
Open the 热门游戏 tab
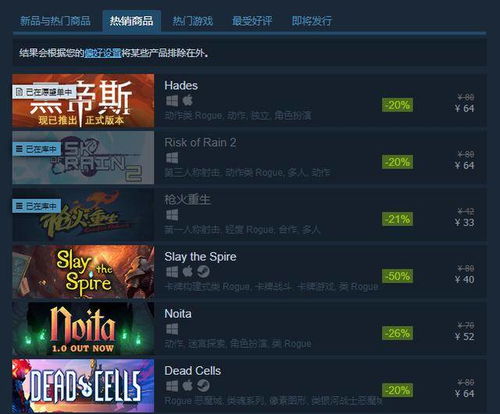193,21
